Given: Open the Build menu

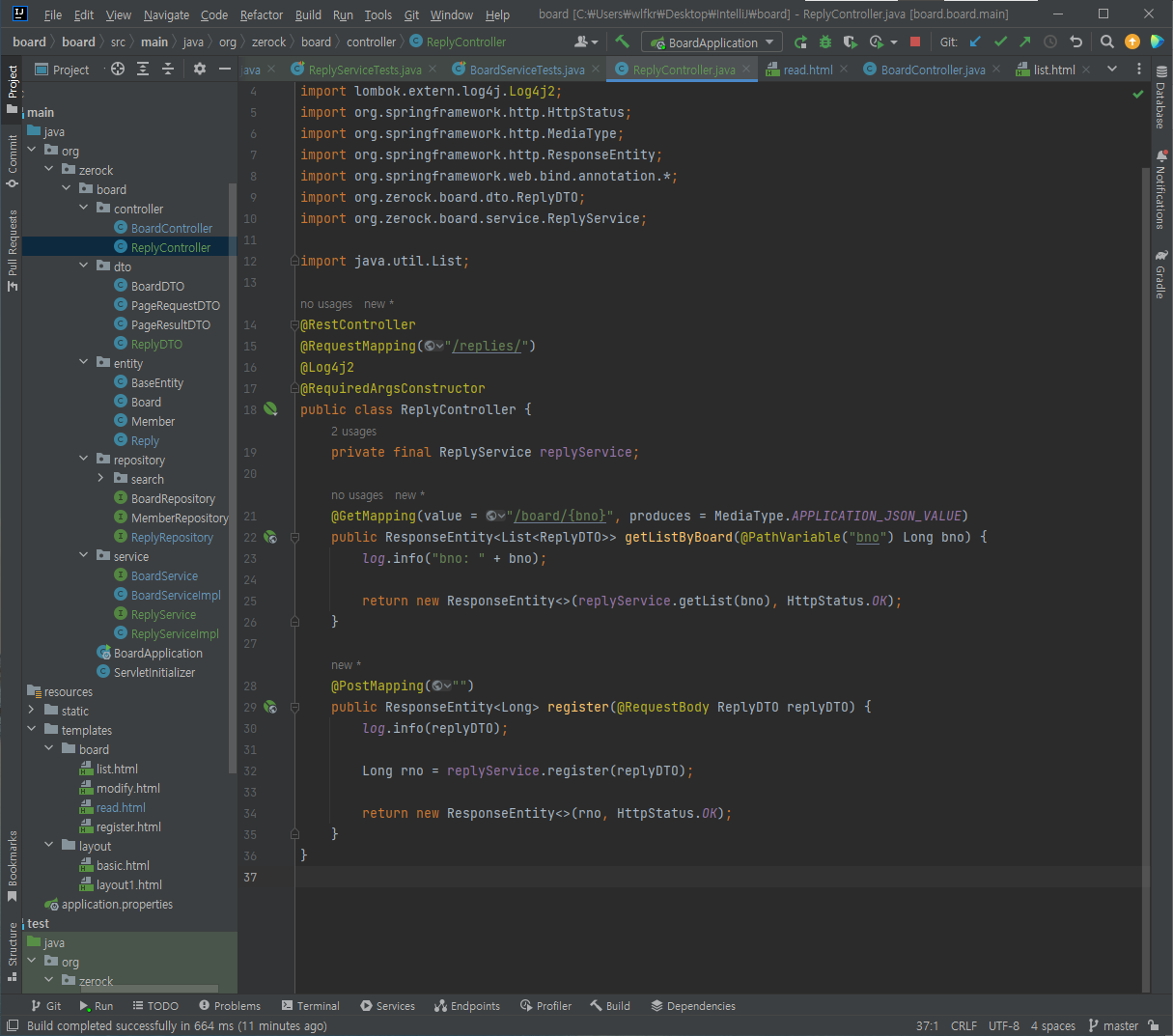Looking at the screenshot, I should click(x=308, y=14).
